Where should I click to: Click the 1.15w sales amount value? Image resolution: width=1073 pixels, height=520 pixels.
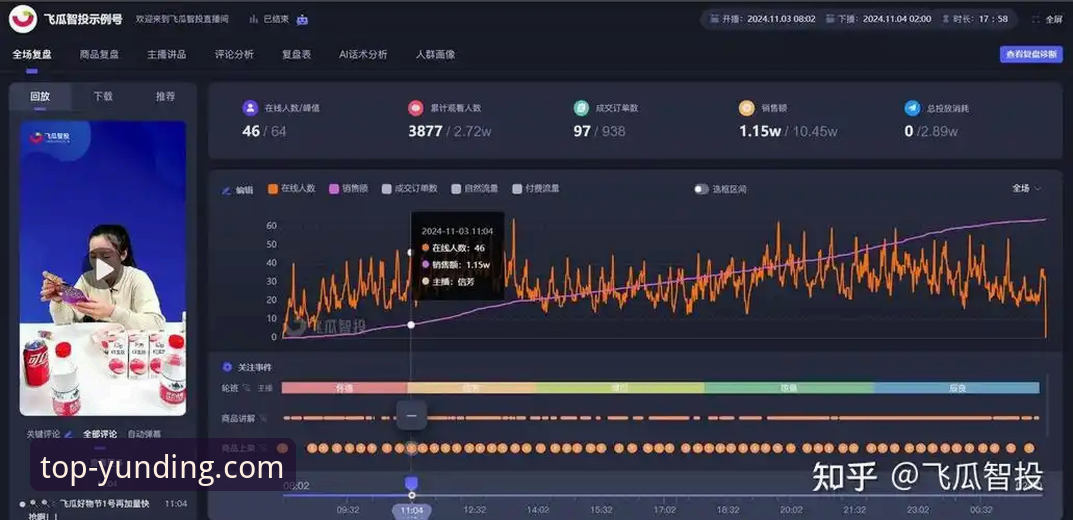760,131
